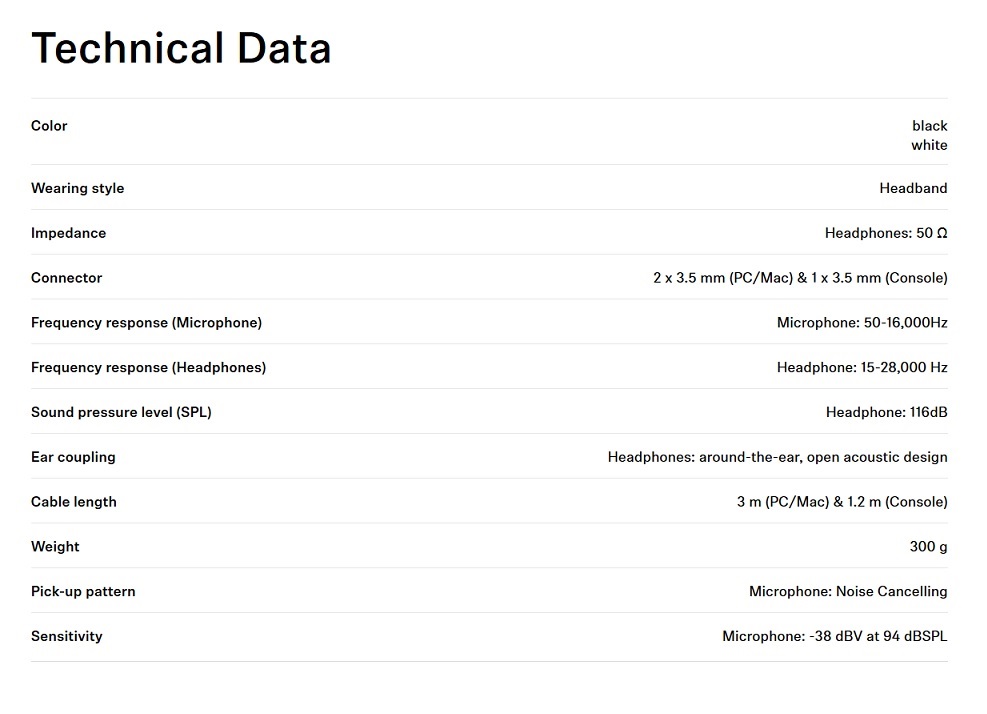Click Microphone: 50-16,000Hz value
The image size is (987, 714).
(x=862, y=322)
